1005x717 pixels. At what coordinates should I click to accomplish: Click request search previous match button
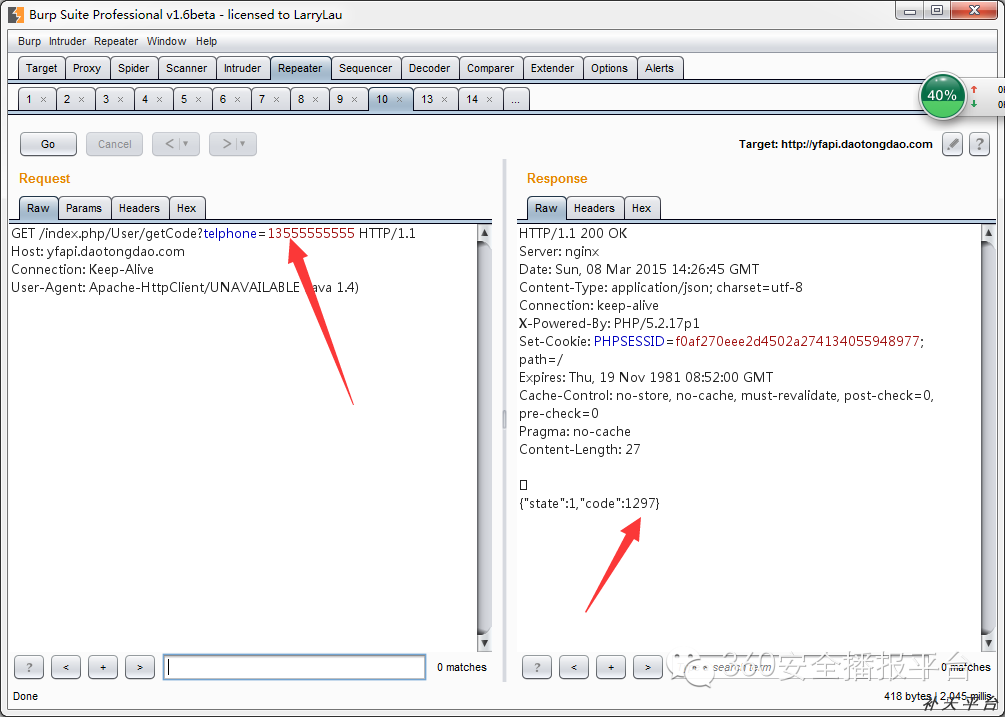pos(66,667)
